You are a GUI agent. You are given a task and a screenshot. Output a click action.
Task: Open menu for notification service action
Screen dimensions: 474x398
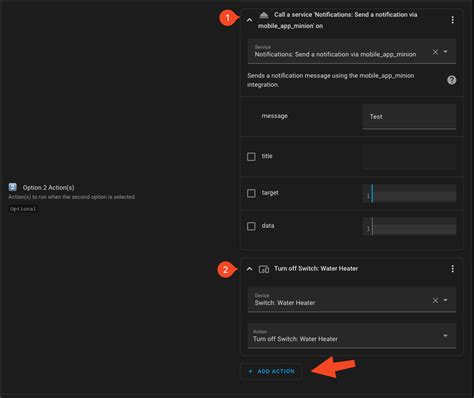pos(452,20)
